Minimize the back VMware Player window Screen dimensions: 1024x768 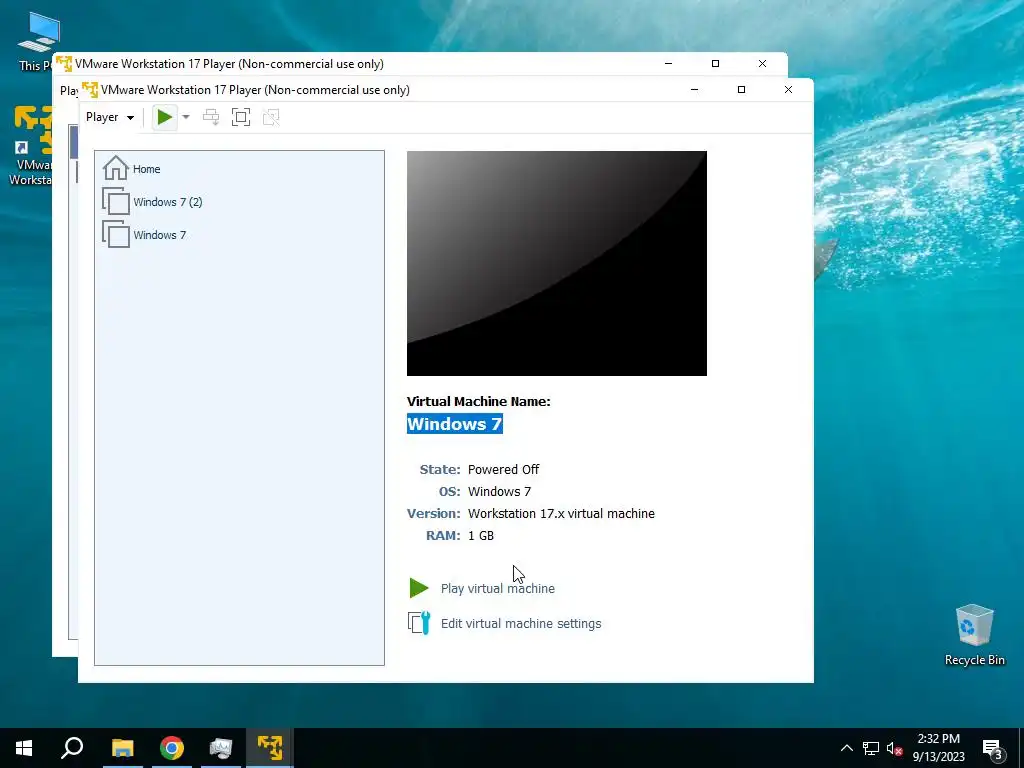tap(668, 63)
